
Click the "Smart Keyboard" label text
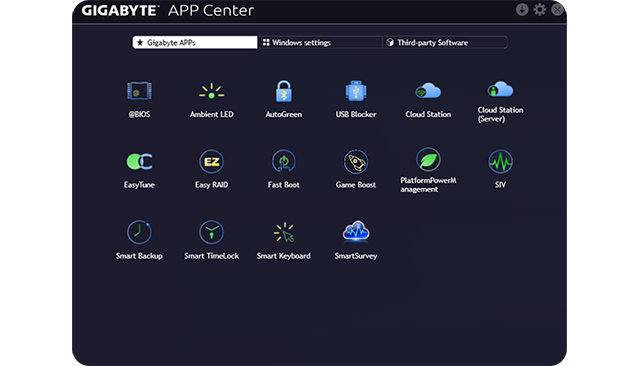284,256
